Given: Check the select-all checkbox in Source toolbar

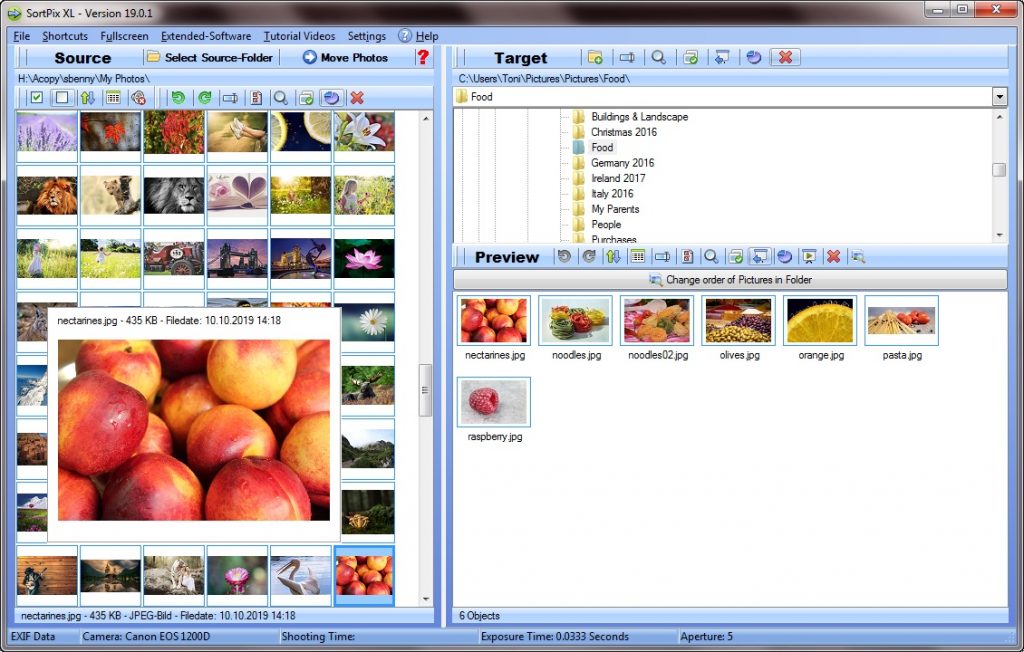Looking at the screenshot, I should (x=37, y=98).
